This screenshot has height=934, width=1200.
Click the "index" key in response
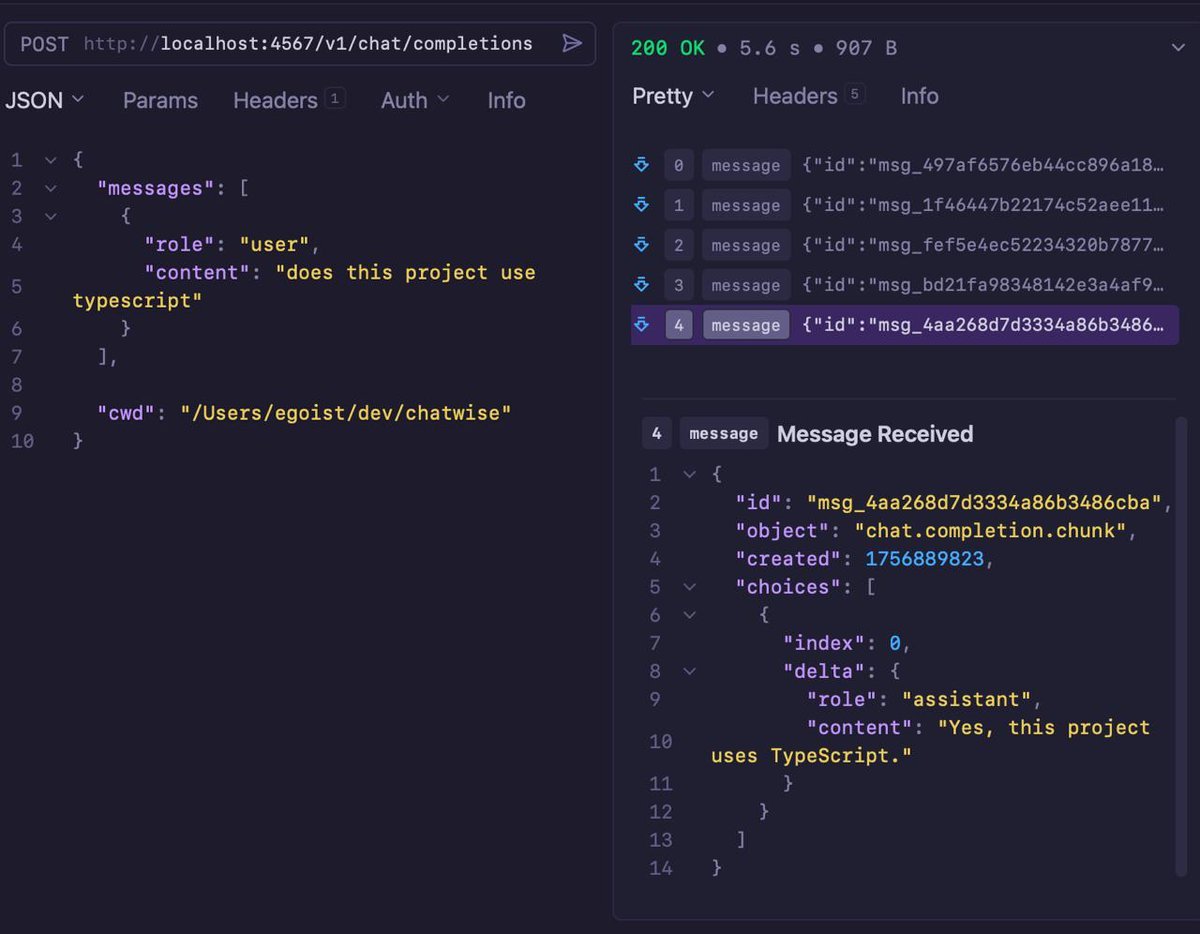[x=823, y=643]
